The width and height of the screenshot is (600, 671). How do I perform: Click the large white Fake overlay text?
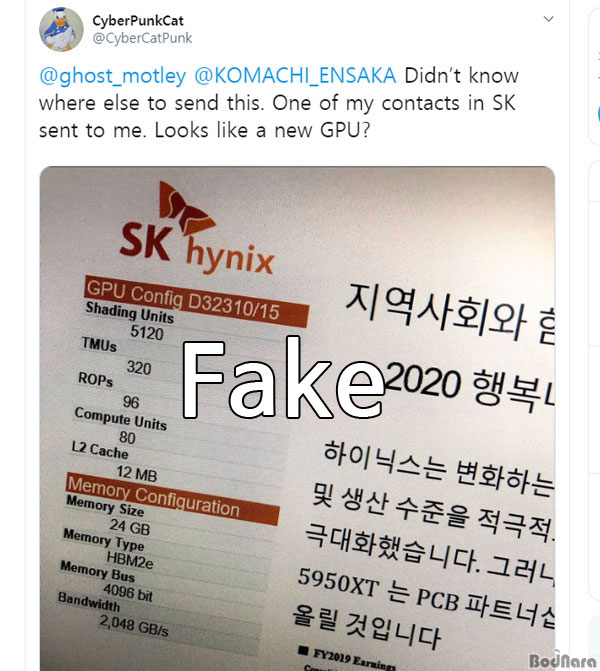click(283, 378)
